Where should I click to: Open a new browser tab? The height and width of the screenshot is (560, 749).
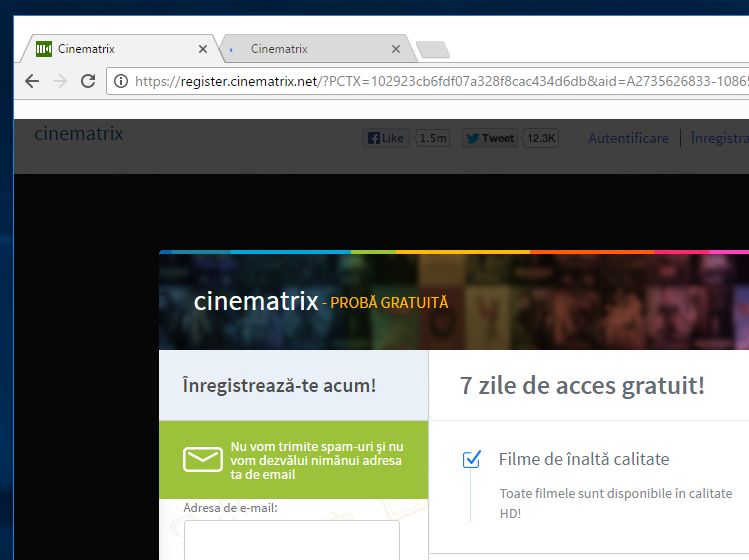[x=433, y=50]
